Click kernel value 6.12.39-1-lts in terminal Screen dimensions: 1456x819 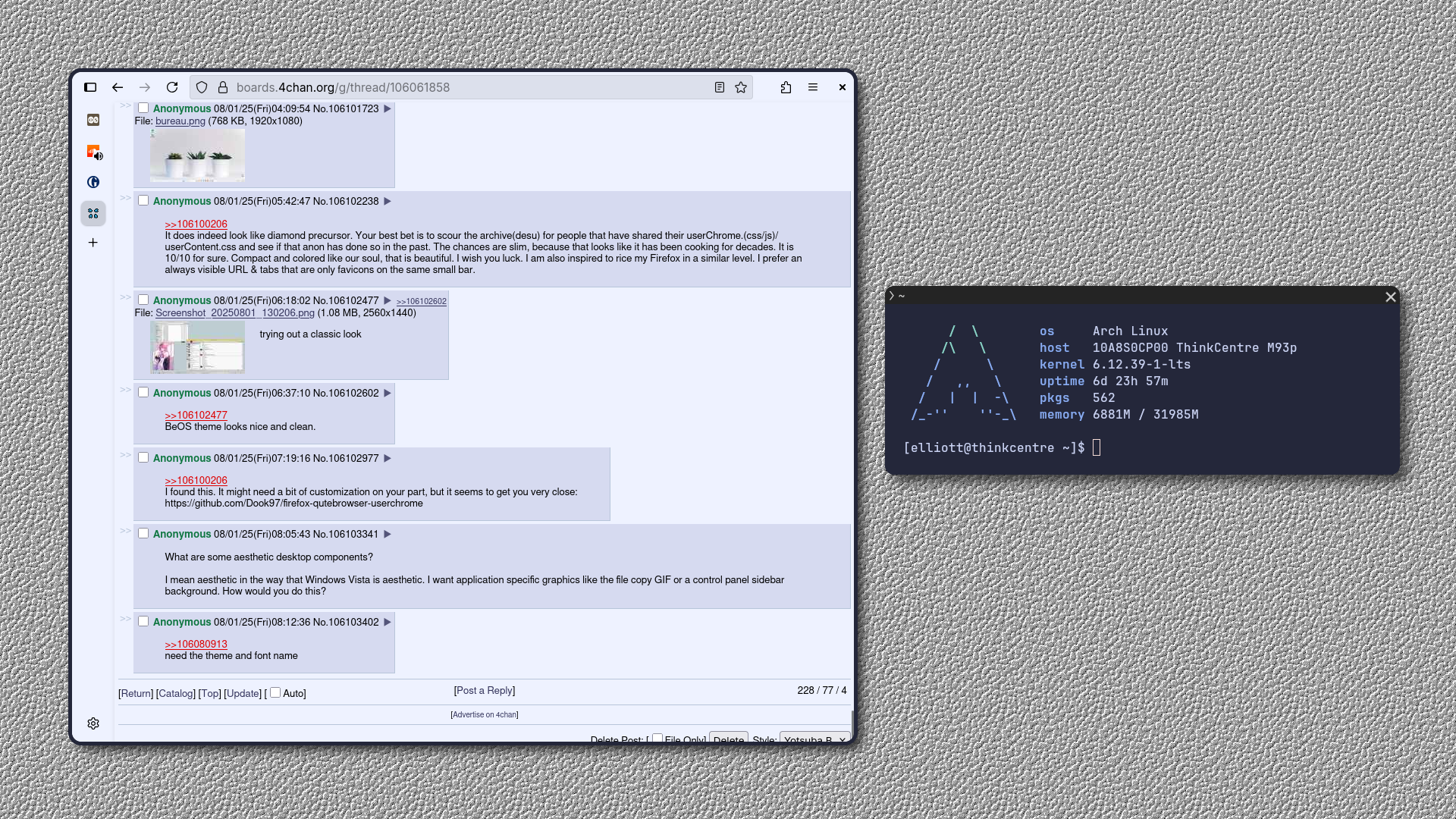[x=1141, y=364]
